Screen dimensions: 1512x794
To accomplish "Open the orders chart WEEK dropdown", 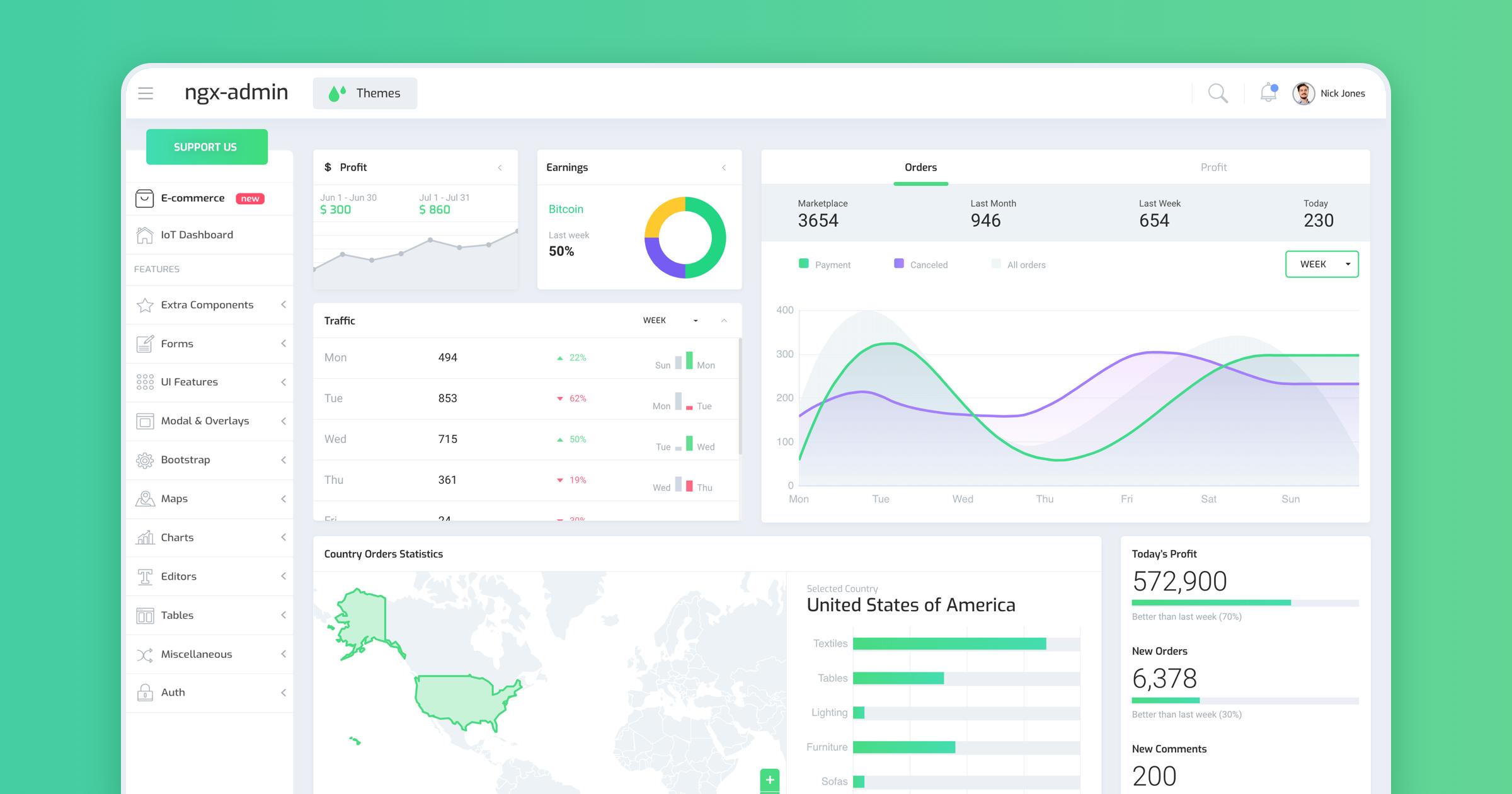I will pos(1321,264).
